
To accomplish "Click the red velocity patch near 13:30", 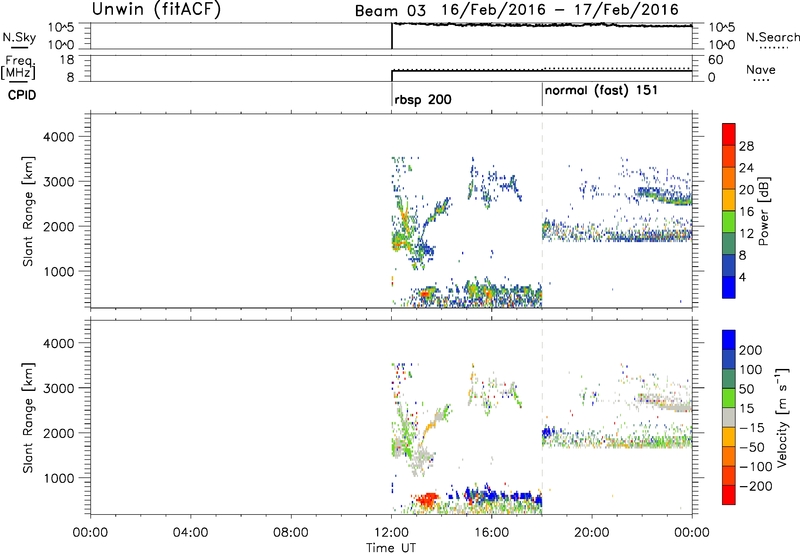I will [x=426, y=499].
